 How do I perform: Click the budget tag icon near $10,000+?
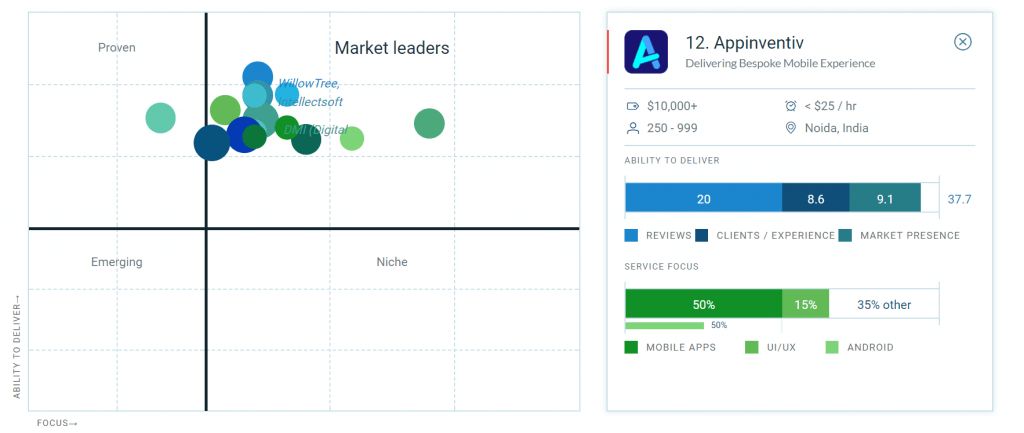[x=632, y=106]
